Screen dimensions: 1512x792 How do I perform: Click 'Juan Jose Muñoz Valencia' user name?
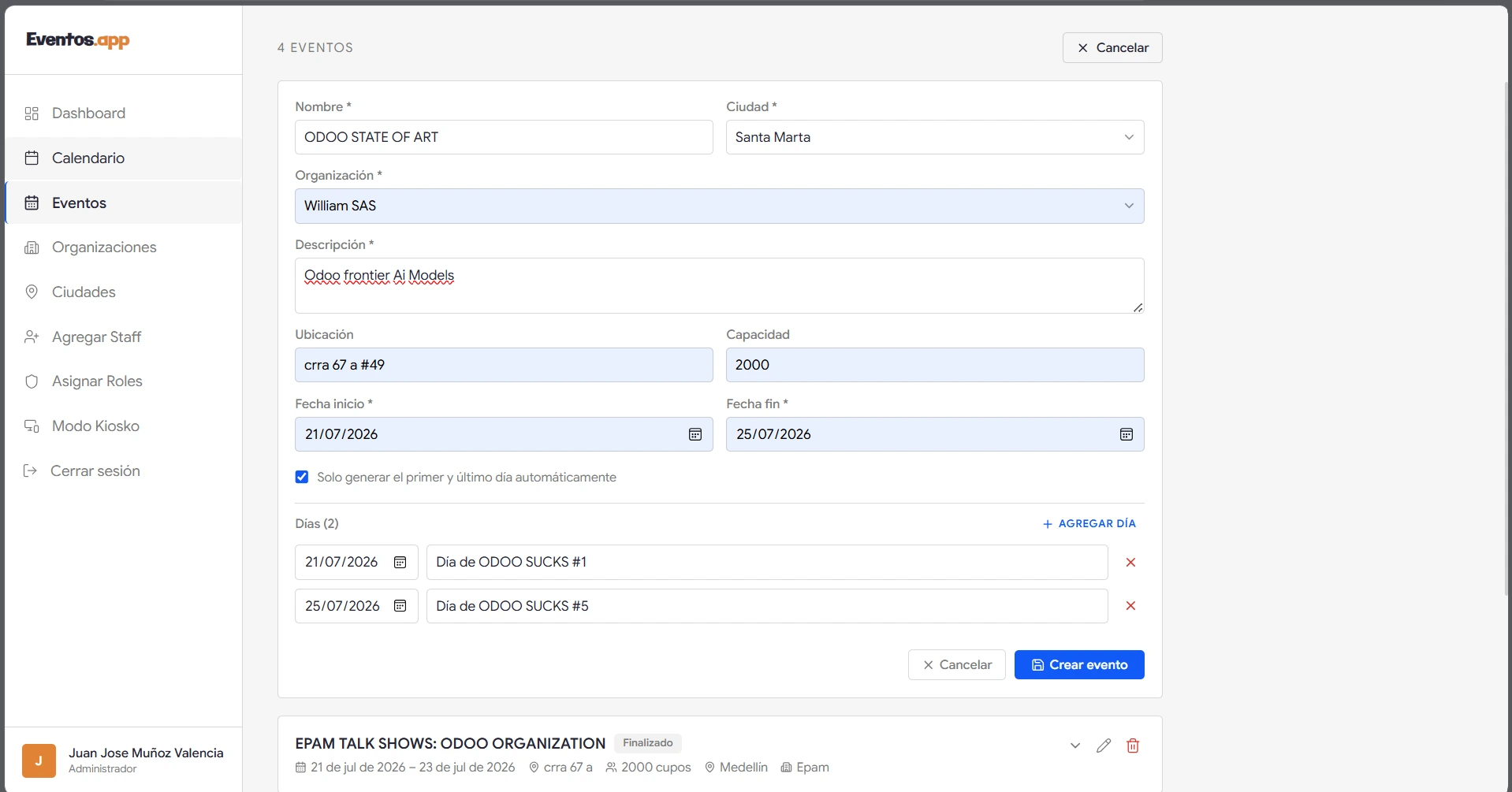tap(146, 753)
